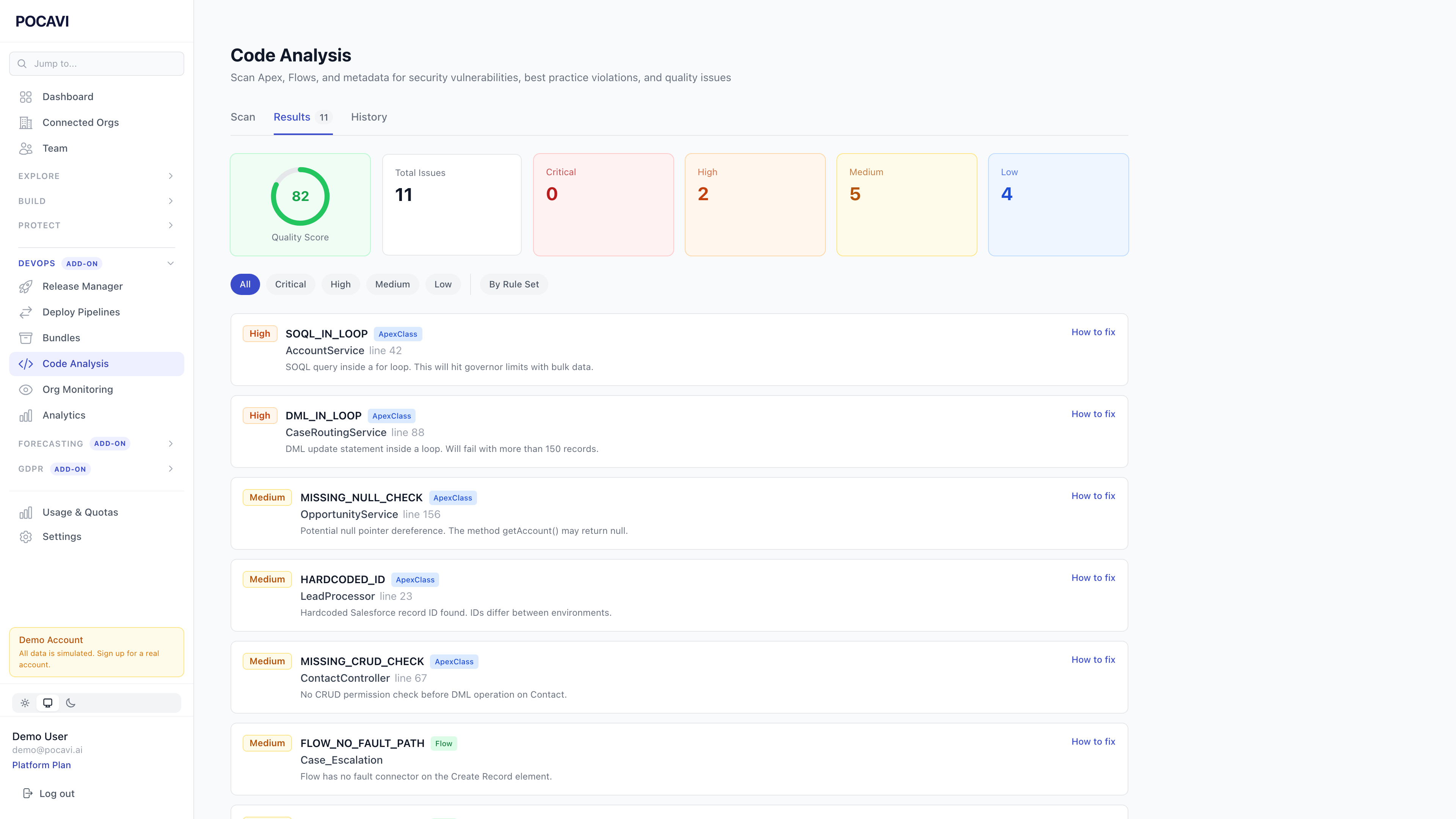Collapse the DEVOPS section chevron

click(x=171, y=264)
